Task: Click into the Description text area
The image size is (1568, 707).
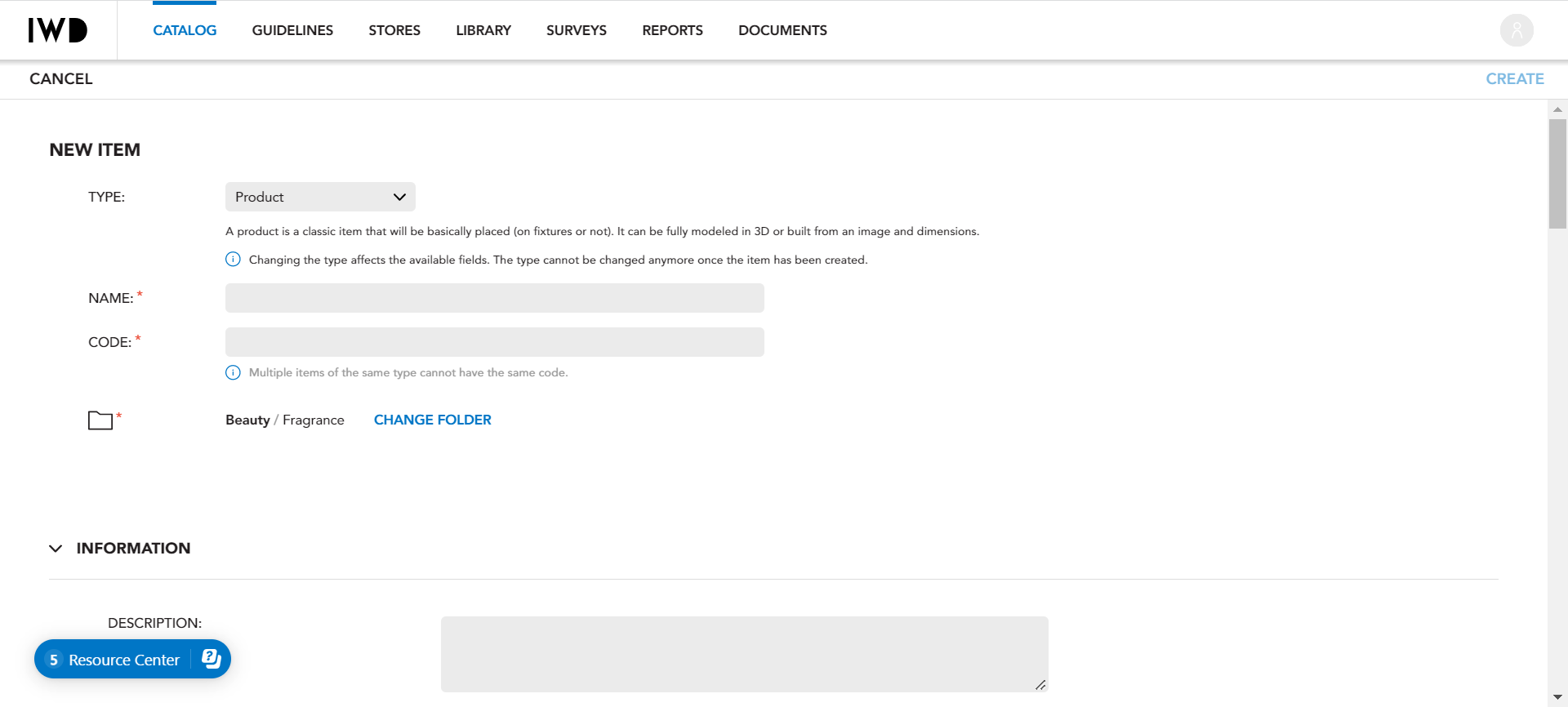Action: [x=745, y=654]
